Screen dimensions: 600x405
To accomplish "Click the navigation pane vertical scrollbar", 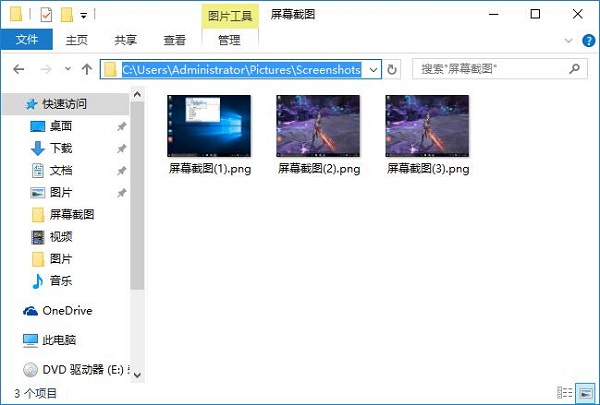I will [138, 200].
